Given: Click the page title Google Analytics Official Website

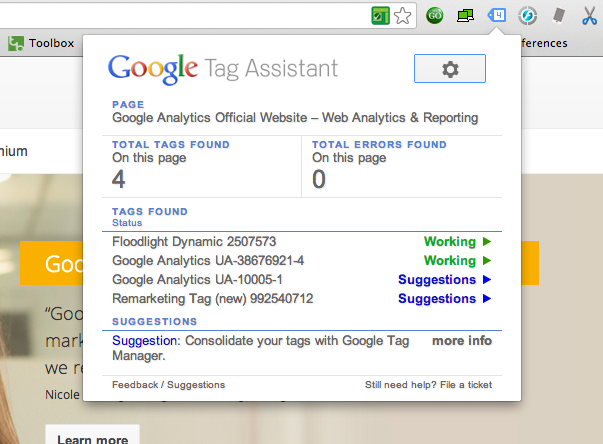Looking at the screenshot, I should [x=295, y=118].
